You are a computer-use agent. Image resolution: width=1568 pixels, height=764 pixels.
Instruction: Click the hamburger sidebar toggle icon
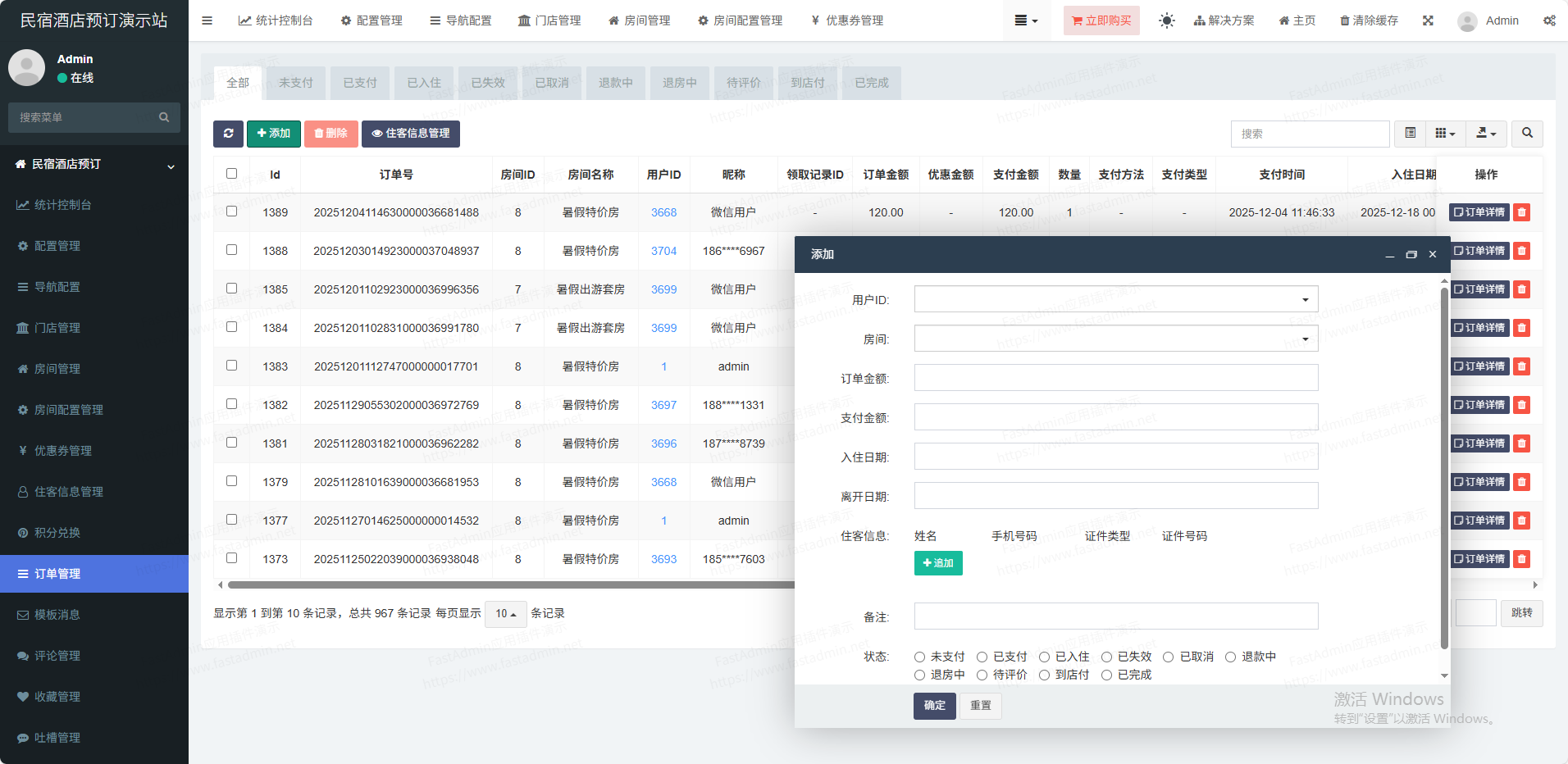pyautogui.click(x=207, y=20)
